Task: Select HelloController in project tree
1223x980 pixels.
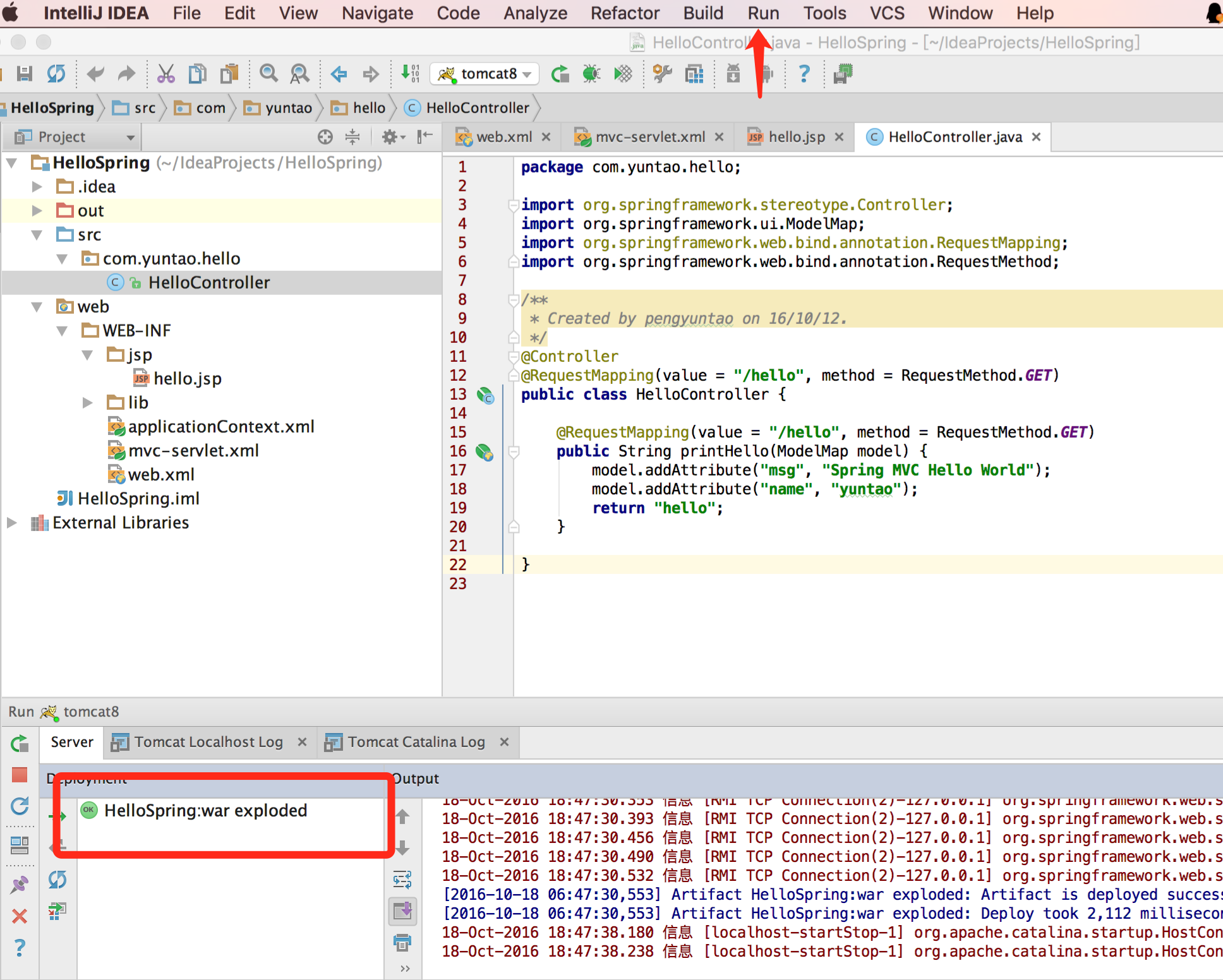Action: pyautogui.click(x=209, y=283)
